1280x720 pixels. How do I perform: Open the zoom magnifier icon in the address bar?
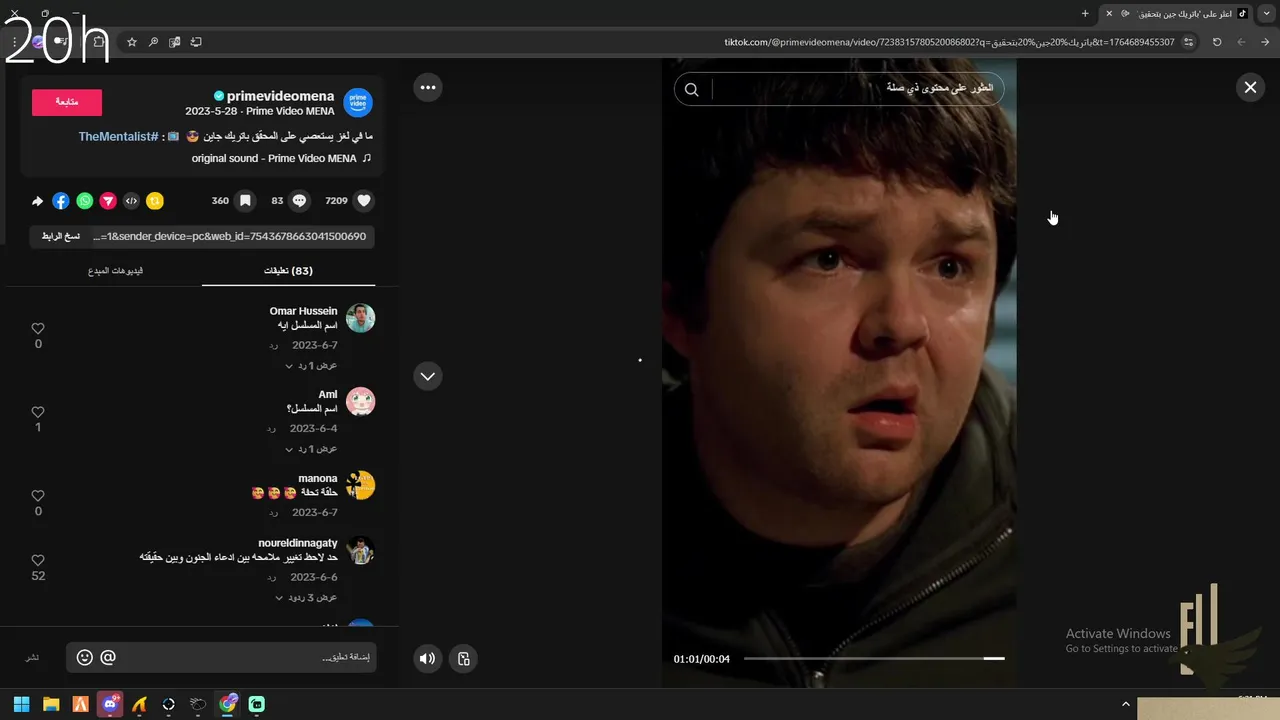pos(153,42)
